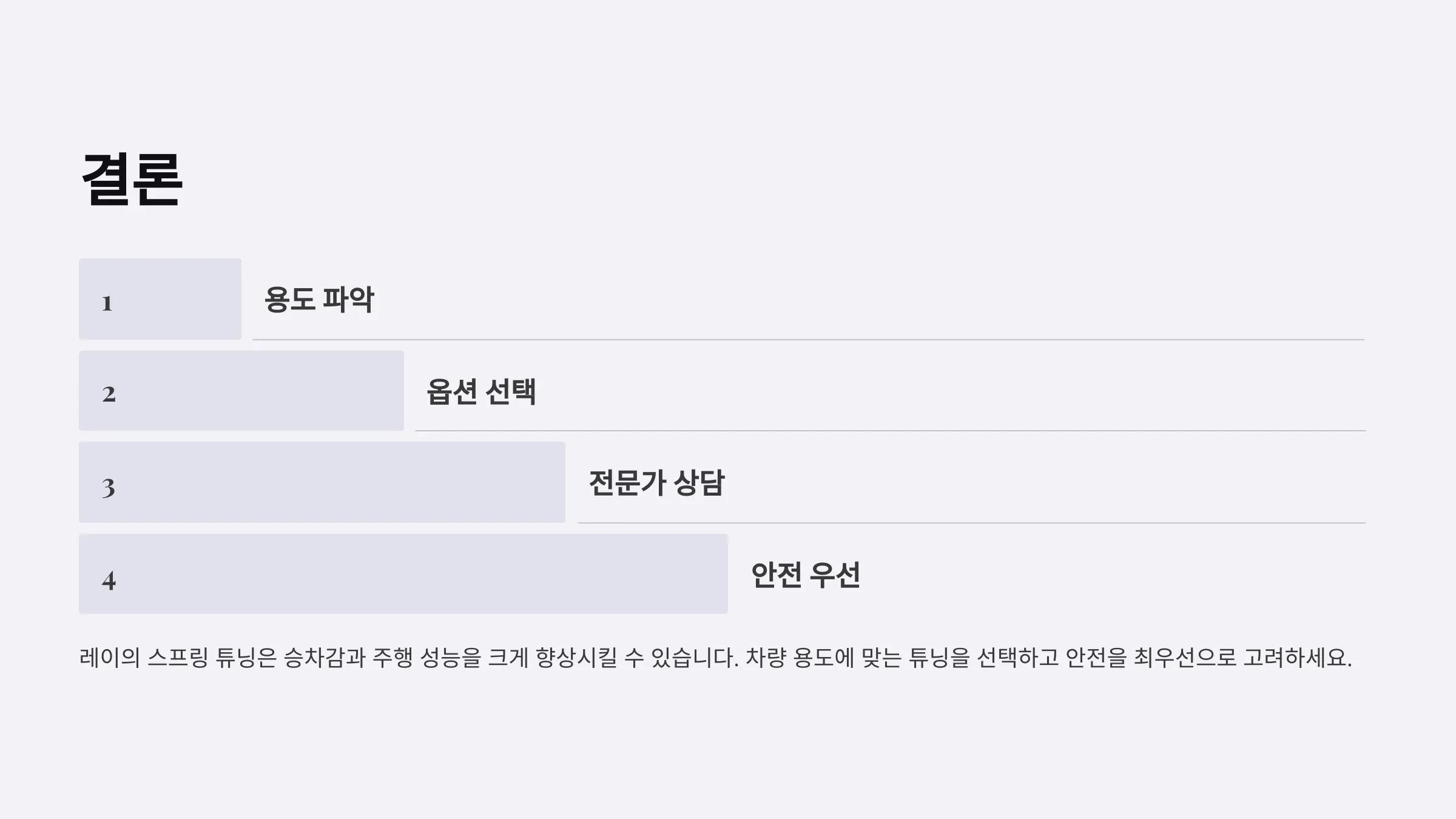Click the 결론 slide title
Screen dimensions: 1456x819
click(x=132, y=180)
